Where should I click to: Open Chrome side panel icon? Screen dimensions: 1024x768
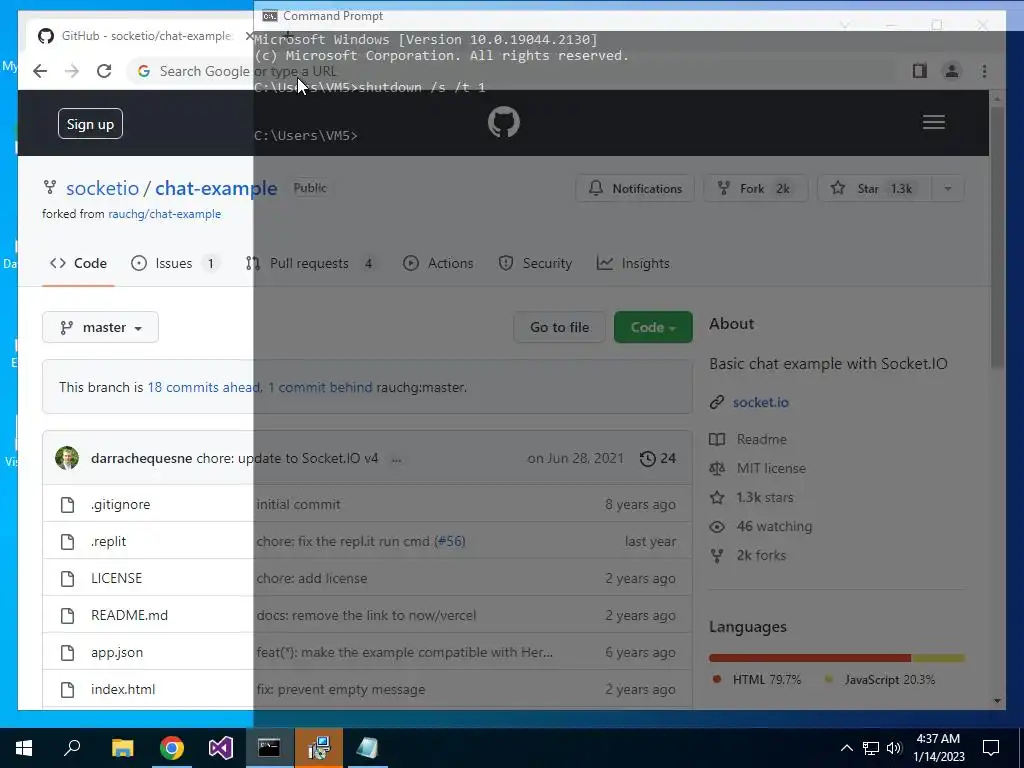(920, 71)
